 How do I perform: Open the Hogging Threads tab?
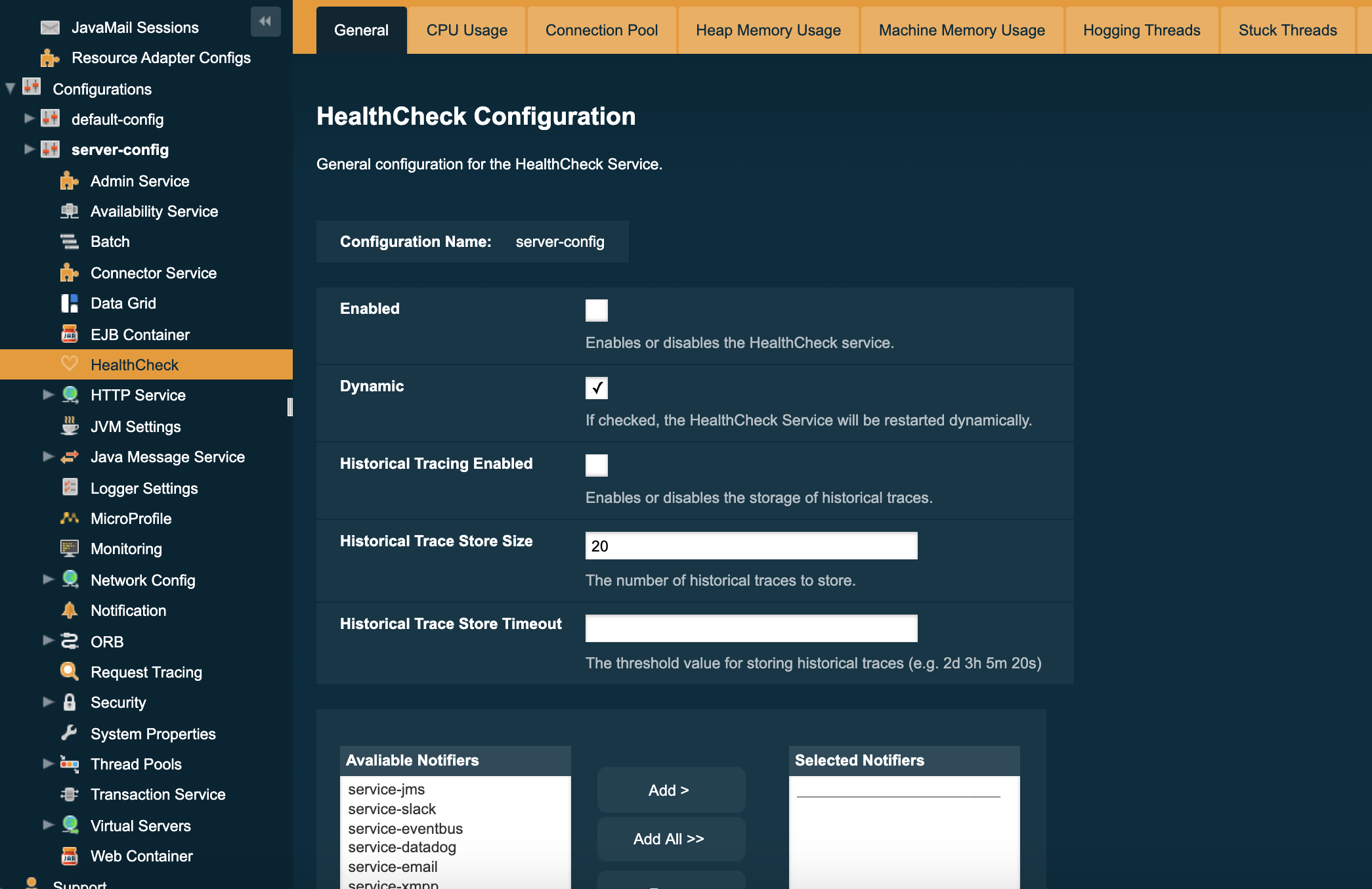(x=1141, y=30)
